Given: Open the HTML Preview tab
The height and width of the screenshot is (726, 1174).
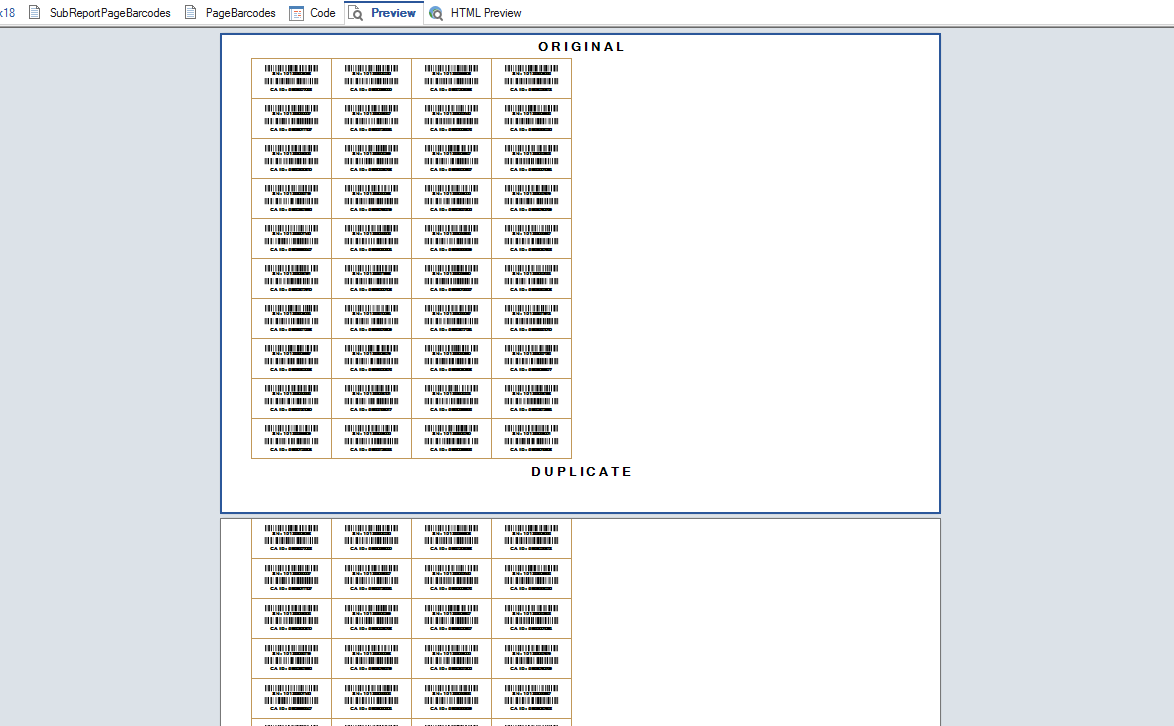Looking at the screenshot, I should [x=475, y=13].
